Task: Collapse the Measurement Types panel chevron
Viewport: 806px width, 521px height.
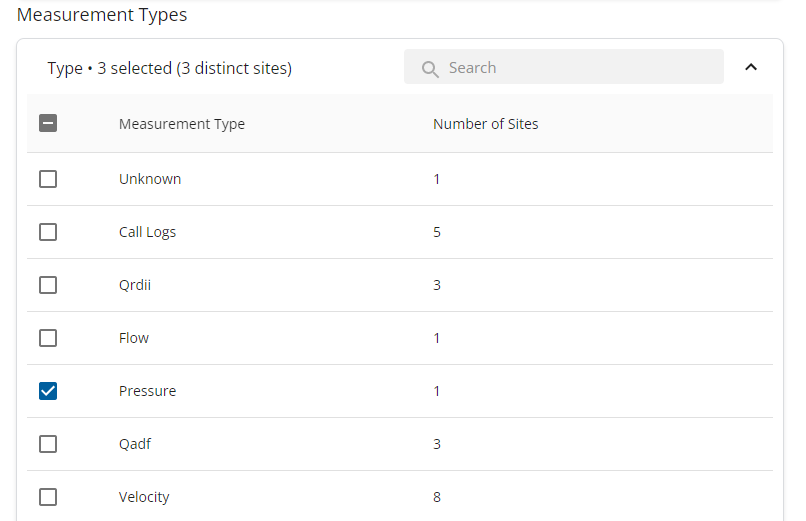Action: [x=751, y=67]
